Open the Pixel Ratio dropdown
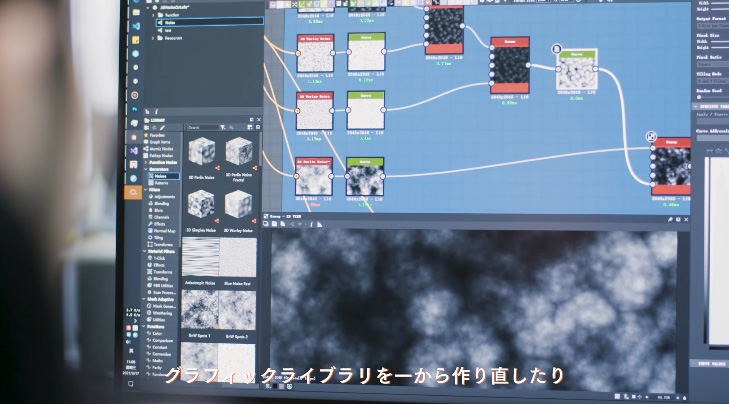The height and width of the screenshot is (404, 729). 712,64
